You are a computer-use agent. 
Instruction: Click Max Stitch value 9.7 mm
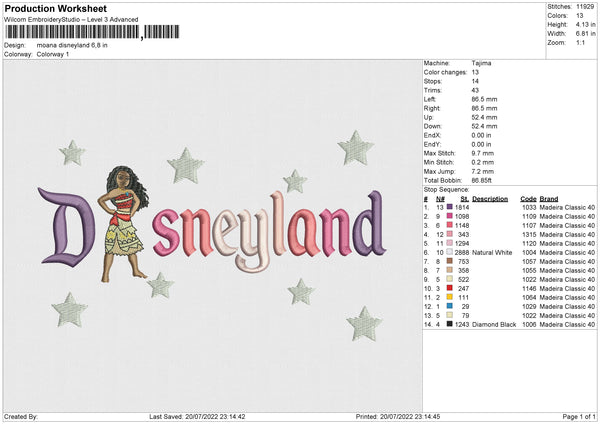483,153
